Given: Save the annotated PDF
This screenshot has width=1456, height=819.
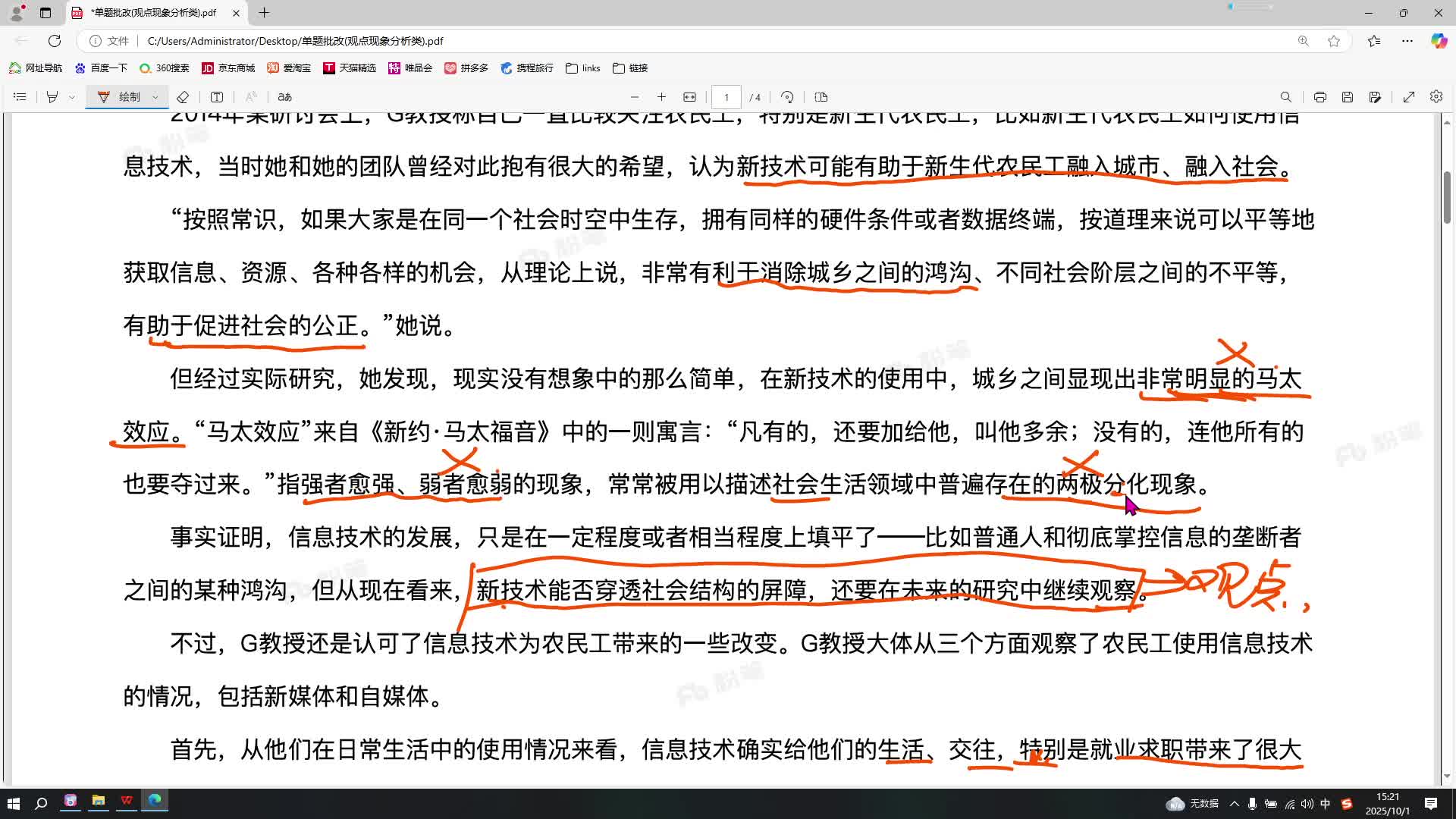Looking at the screenshot, I should tap(1348, 97).
